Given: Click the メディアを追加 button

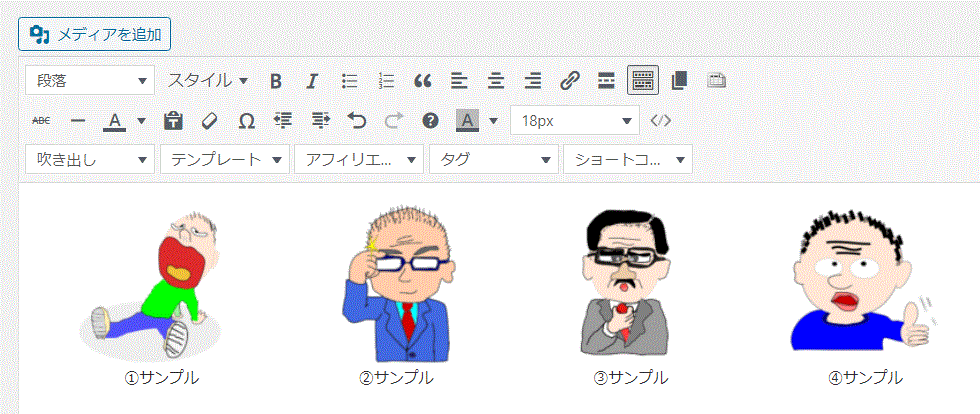Looking at the screenshot, I should coord(95,34).
